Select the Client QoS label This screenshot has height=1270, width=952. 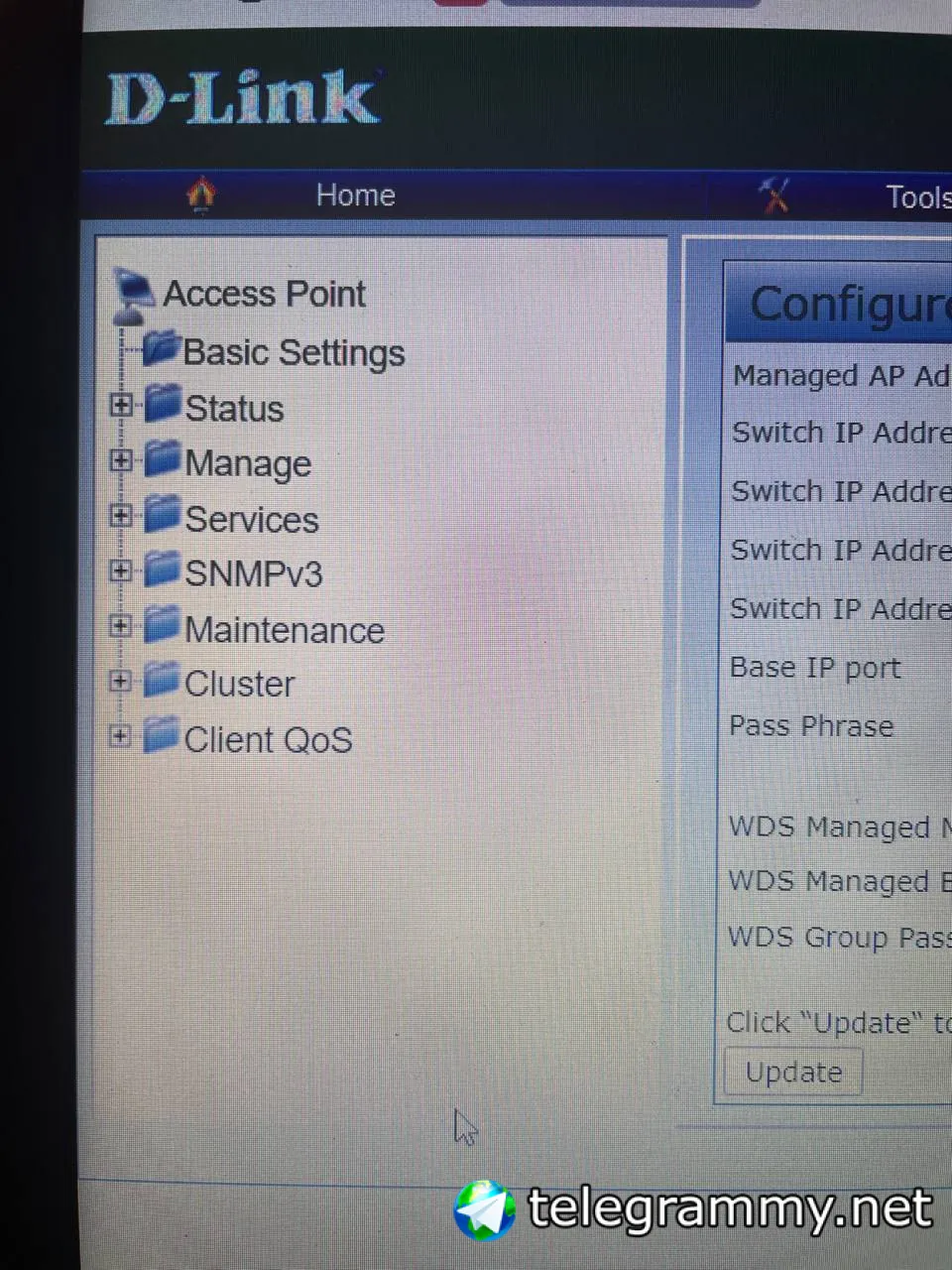[x=269, y=740]
